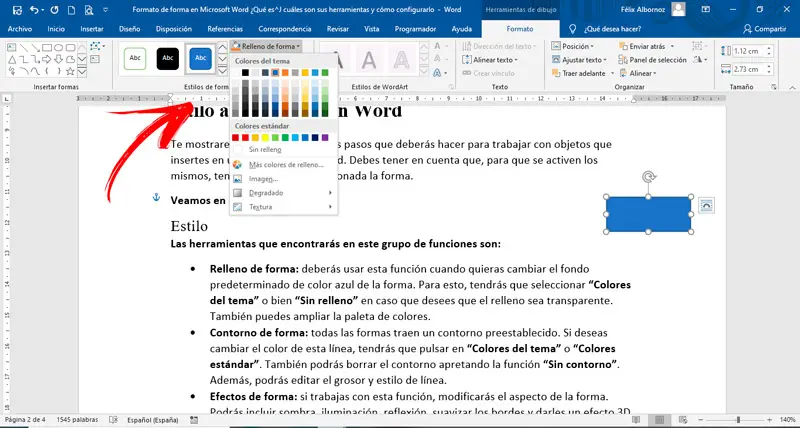The height and width of the screenshot is (428, 800).
Task: Open the Customize Quick Access Toolbar arrow
Action: click(x=106, y=10)
